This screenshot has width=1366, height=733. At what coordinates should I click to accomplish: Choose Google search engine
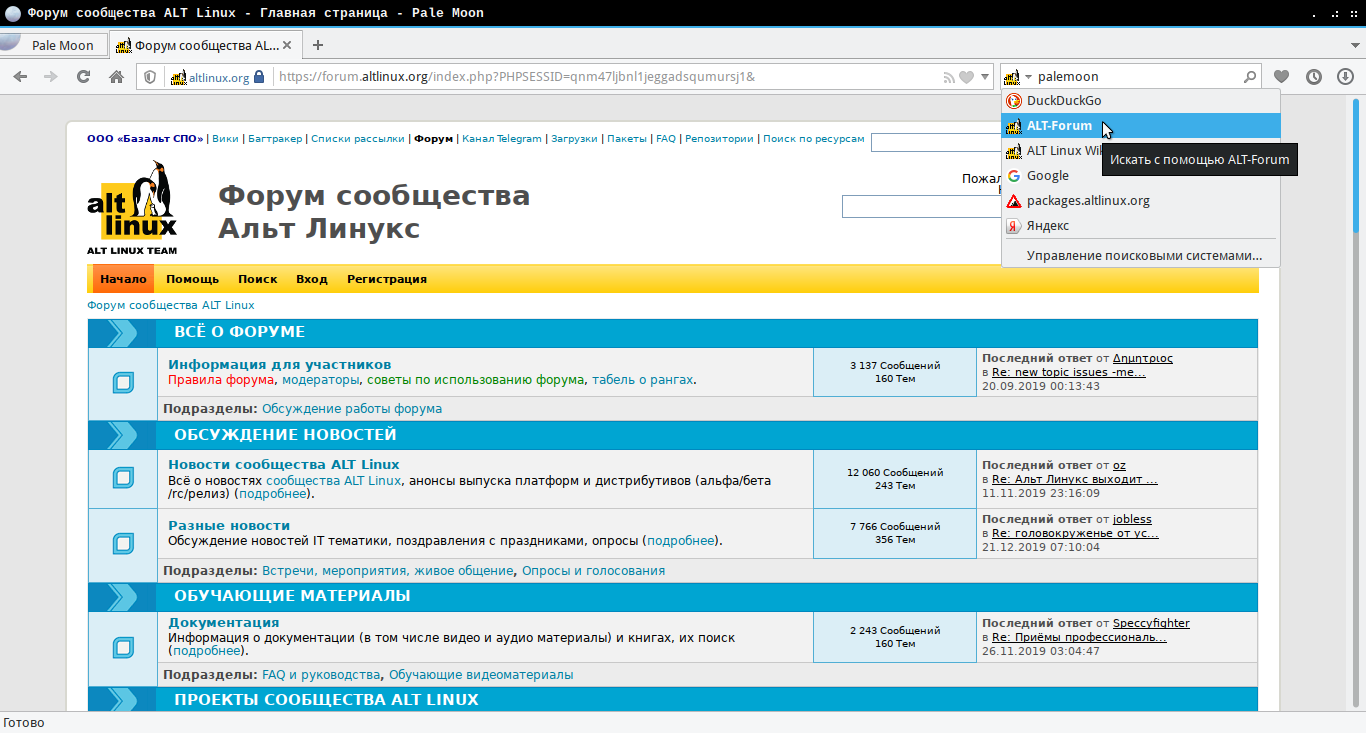[1140, 176]
